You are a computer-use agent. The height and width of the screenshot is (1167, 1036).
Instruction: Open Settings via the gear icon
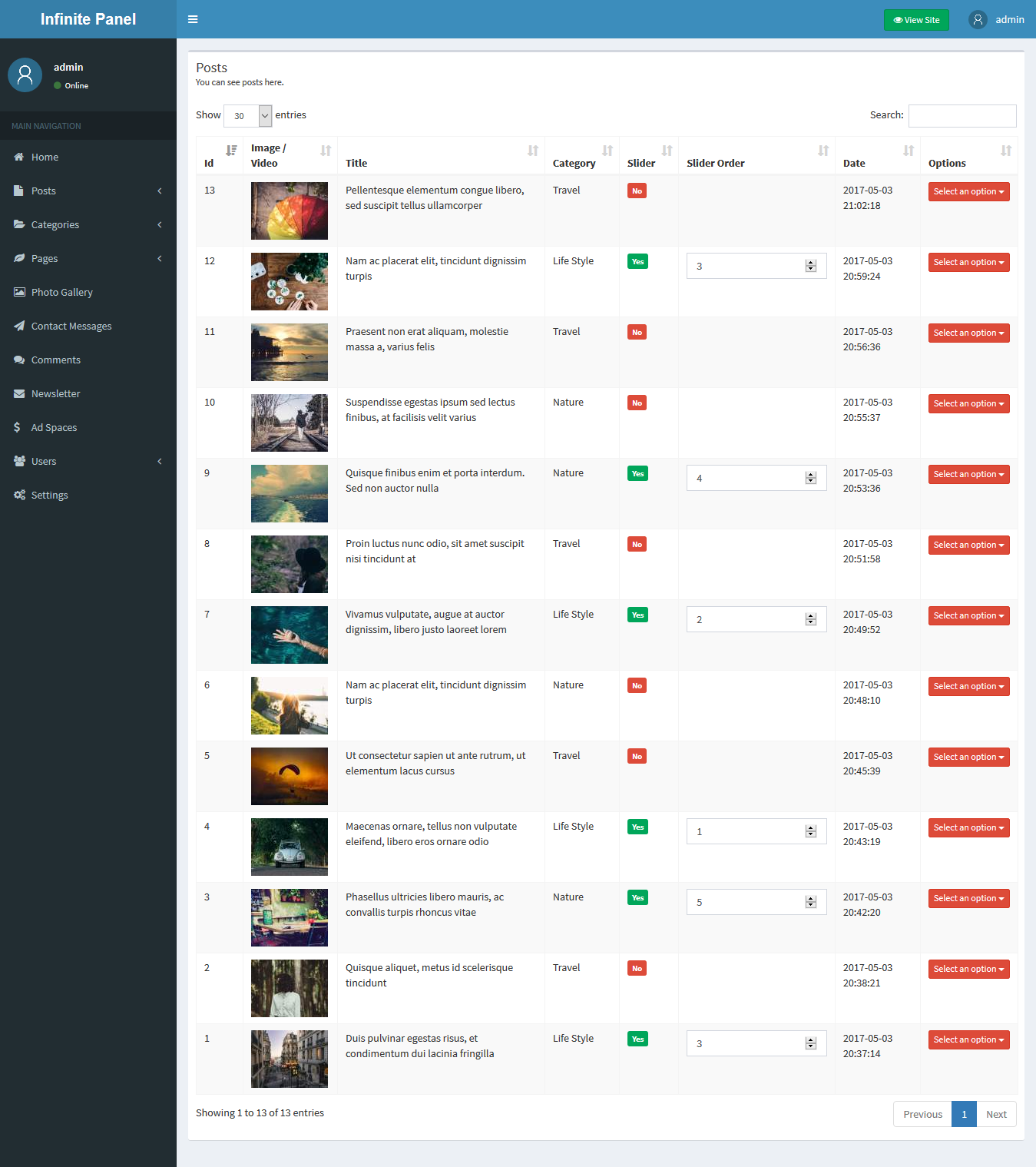click(x=18, y=495)
